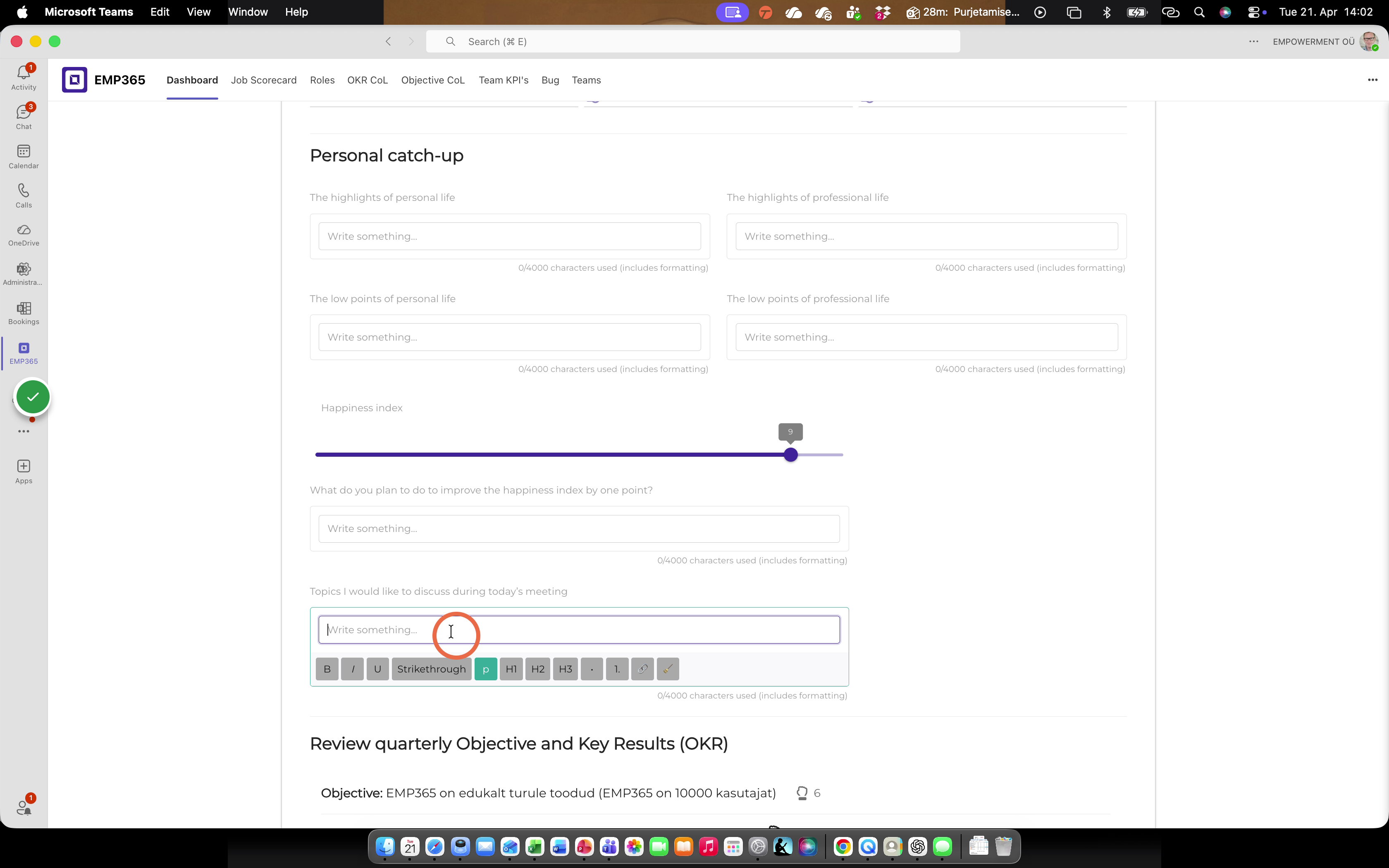Screen dimensions: 1389x868
Task: Toggle Strikethrough formatting
Action: point(432,669)
